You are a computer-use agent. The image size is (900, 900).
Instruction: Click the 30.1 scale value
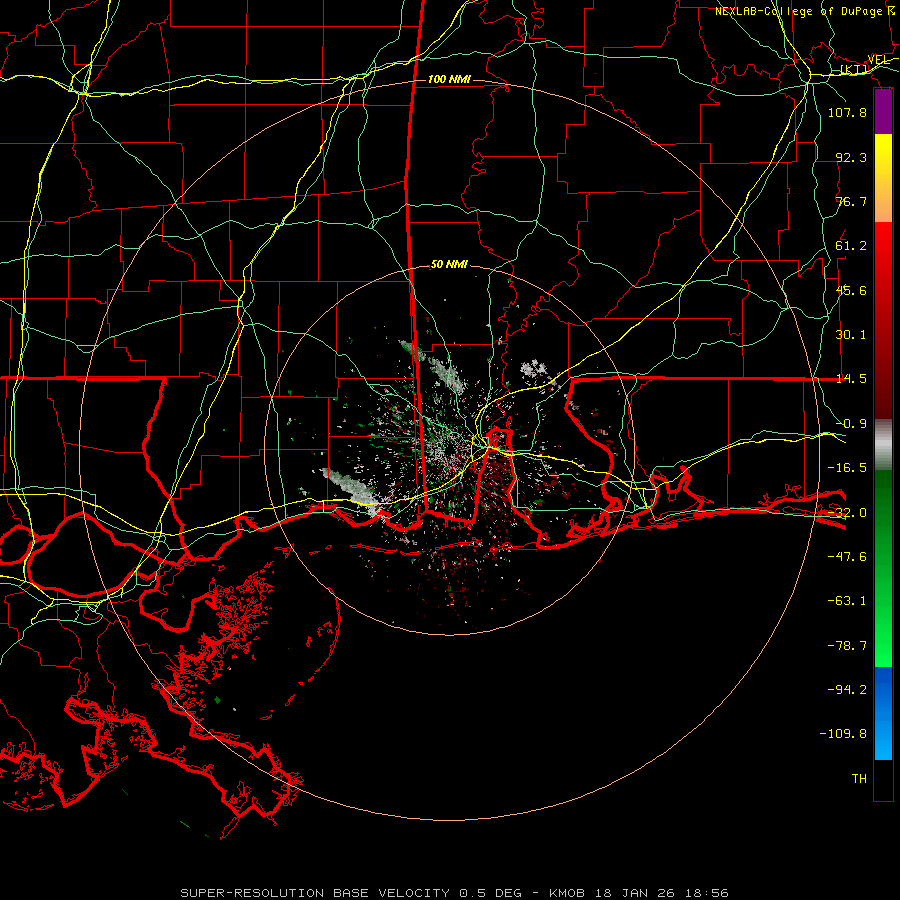[x=851, y=335]
